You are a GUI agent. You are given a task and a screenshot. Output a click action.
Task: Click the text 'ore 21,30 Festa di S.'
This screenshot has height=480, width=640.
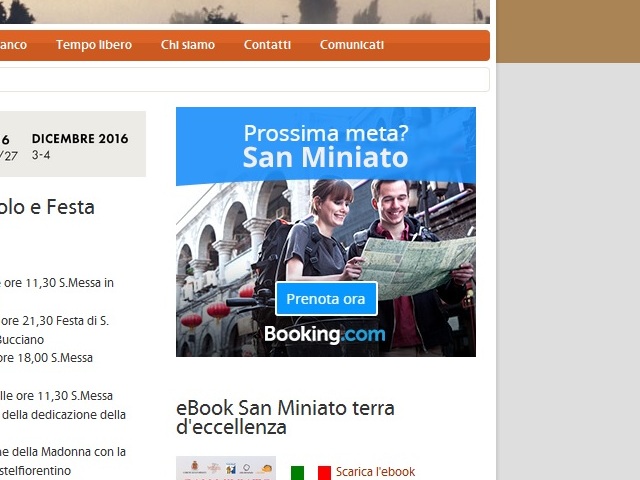click(x=54, y=321)
